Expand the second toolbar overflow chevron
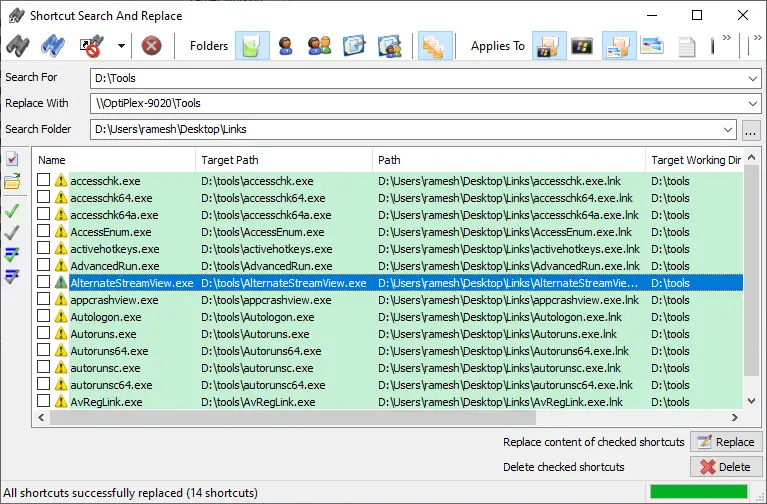The width and height of the screenshot is (767, 504). pyautogui.click(x=757, y=38)
